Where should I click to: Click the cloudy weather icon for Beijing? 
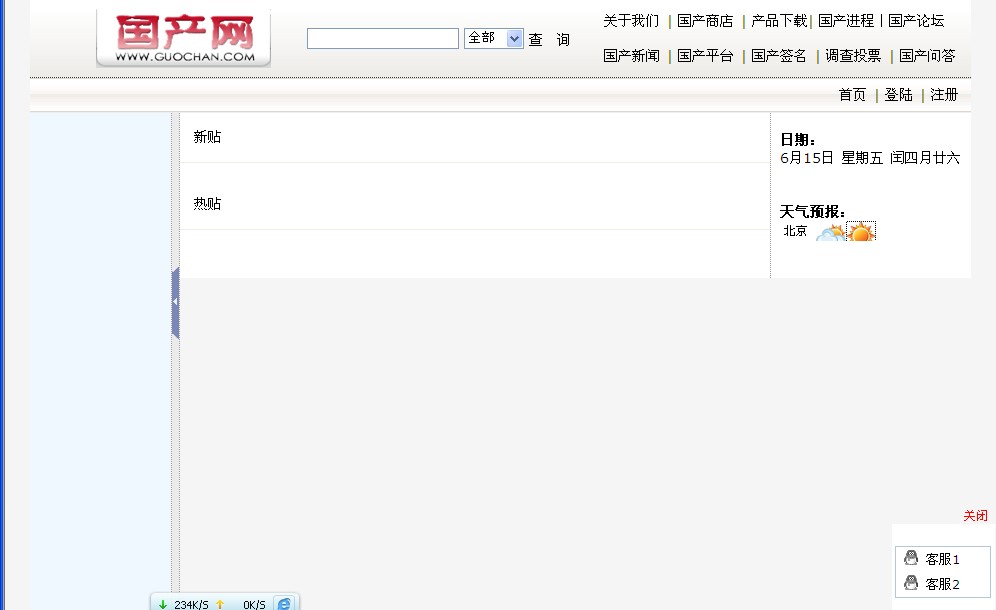[x=830, y=233]
